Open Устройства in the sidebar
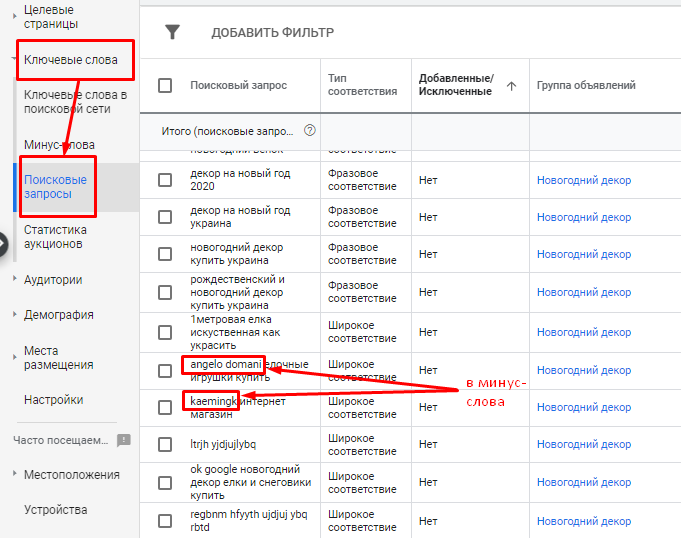 55,509
